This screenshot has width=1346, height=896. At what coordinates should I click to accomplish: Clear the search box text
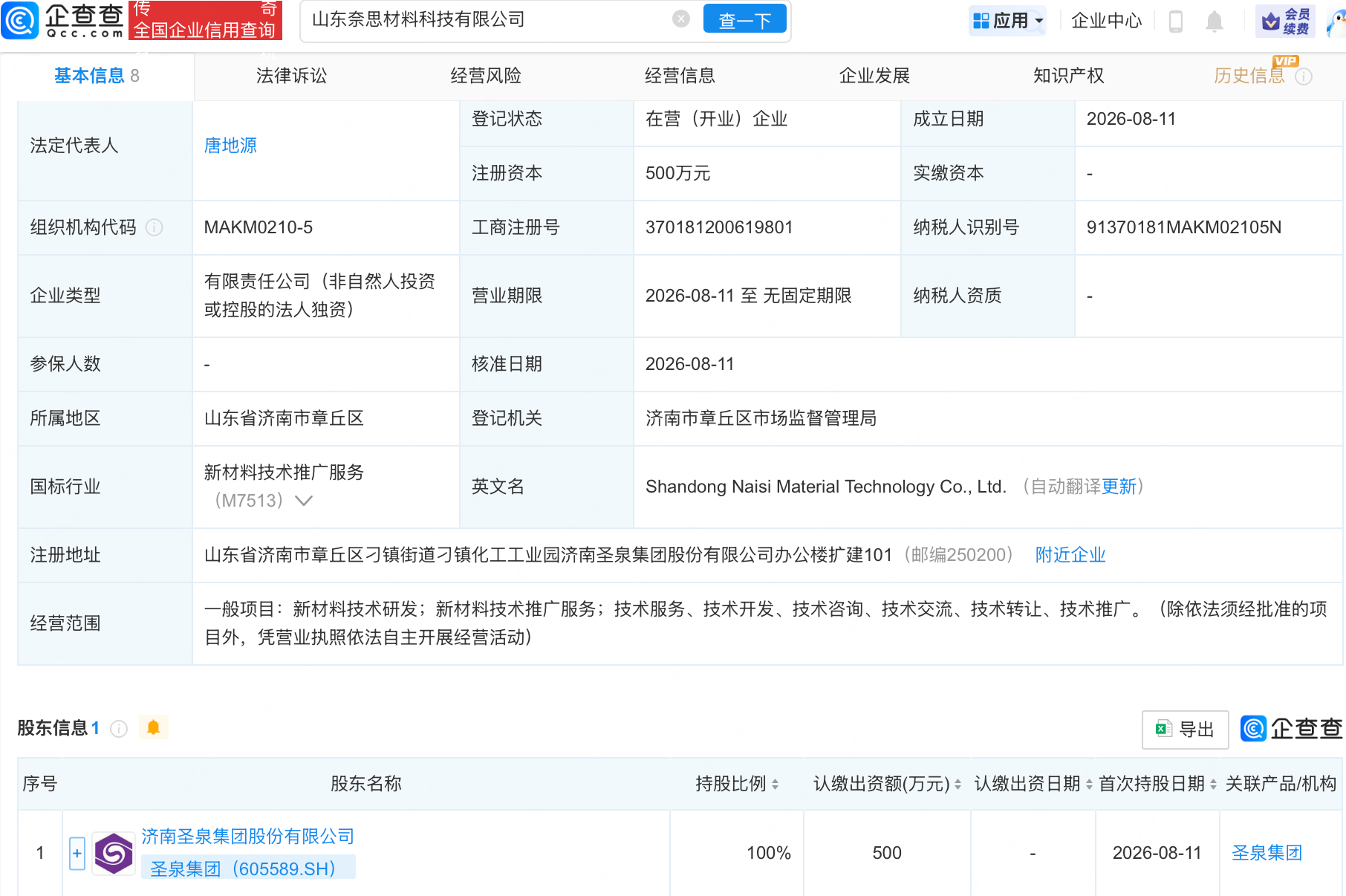(680, 19)
